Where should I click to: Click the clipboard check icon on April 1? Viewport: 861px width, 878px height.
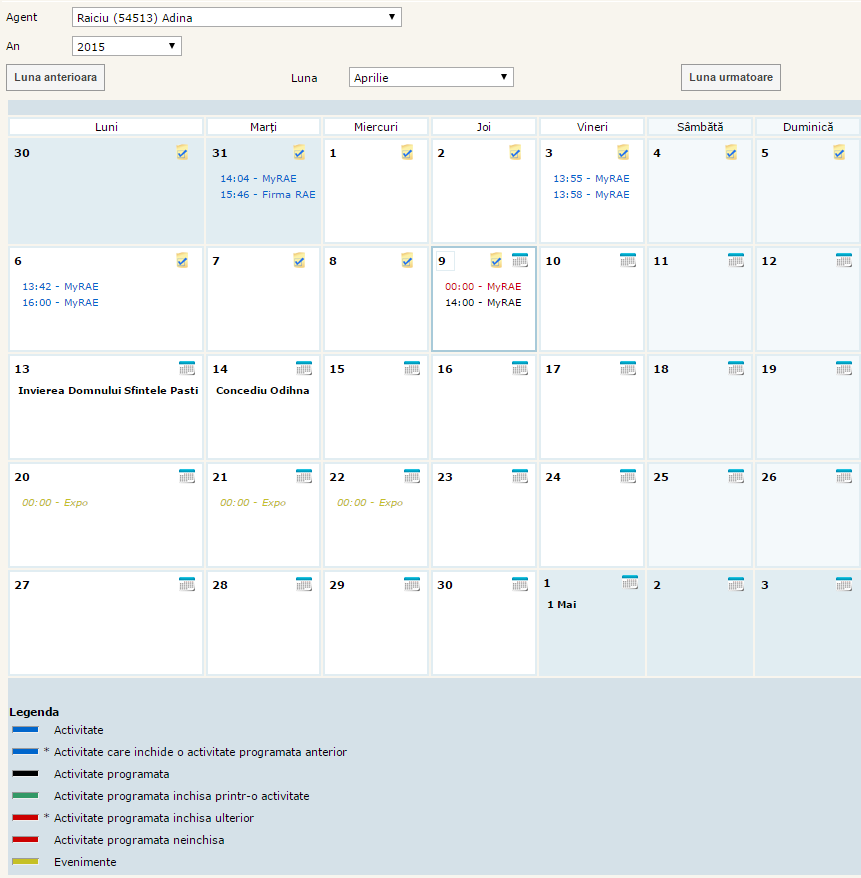point(407,152)
